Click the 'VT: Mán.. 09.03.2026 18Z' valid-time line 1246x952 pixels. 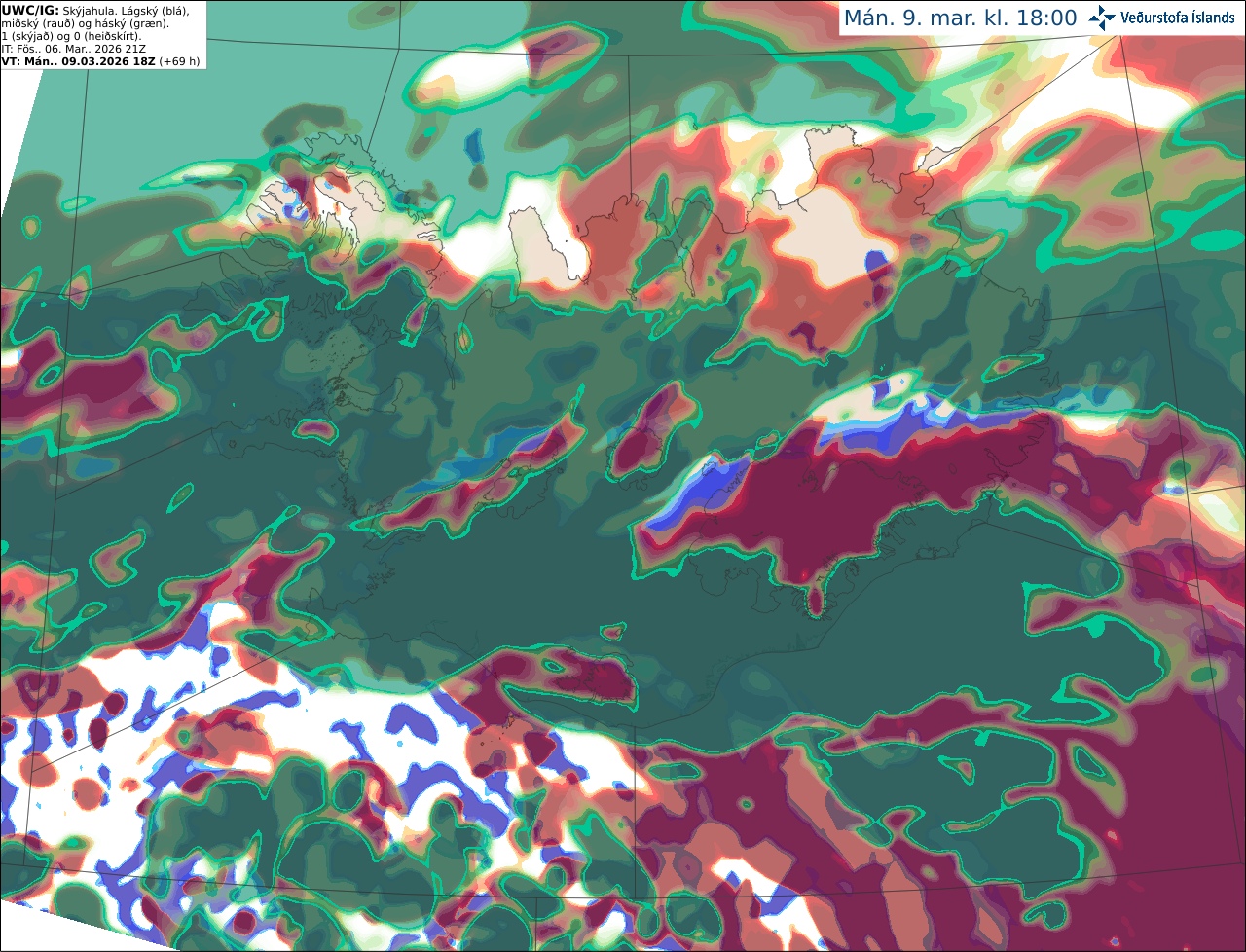coord(78,61)
